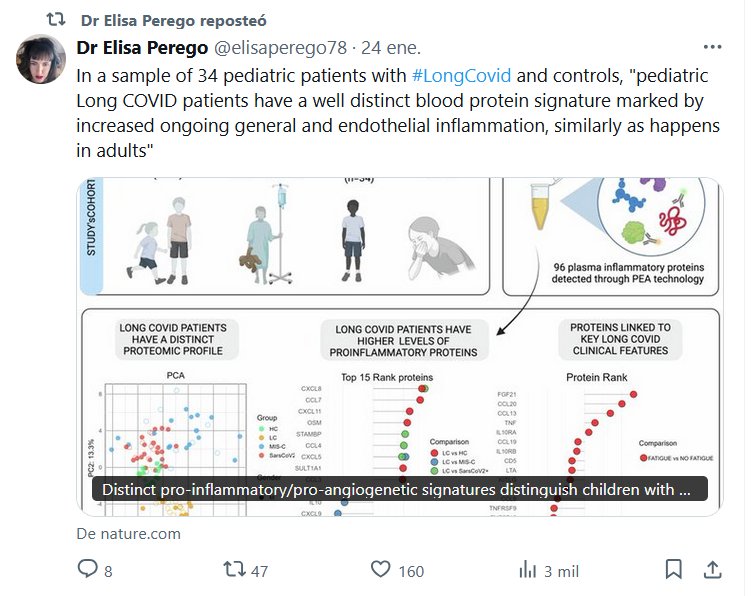Click the @elisaperego78 handle
The width and height of the screenshot is (756, 596).
[x=292, y=48]
